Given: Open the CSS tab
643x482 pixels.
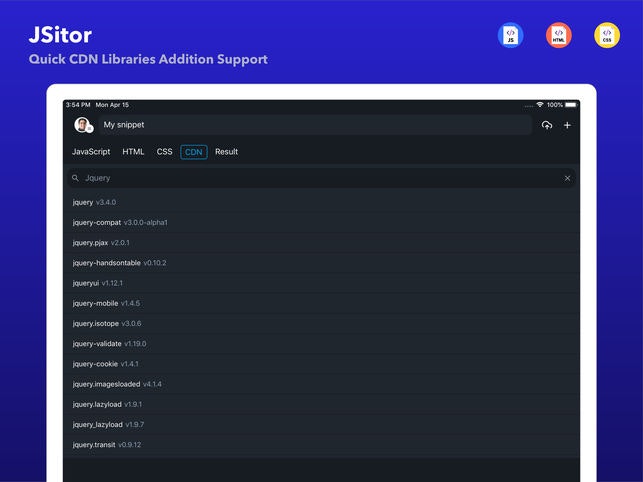Looking at the screenshot, I should [x=164, y=152].
